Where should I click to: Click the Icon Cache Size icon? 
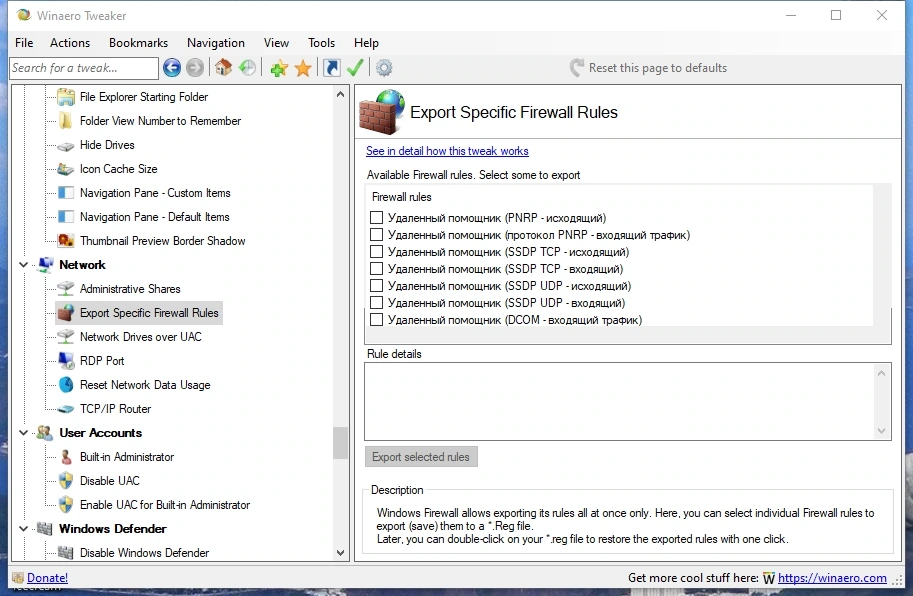pyautogui.click(x=66, y=169)
